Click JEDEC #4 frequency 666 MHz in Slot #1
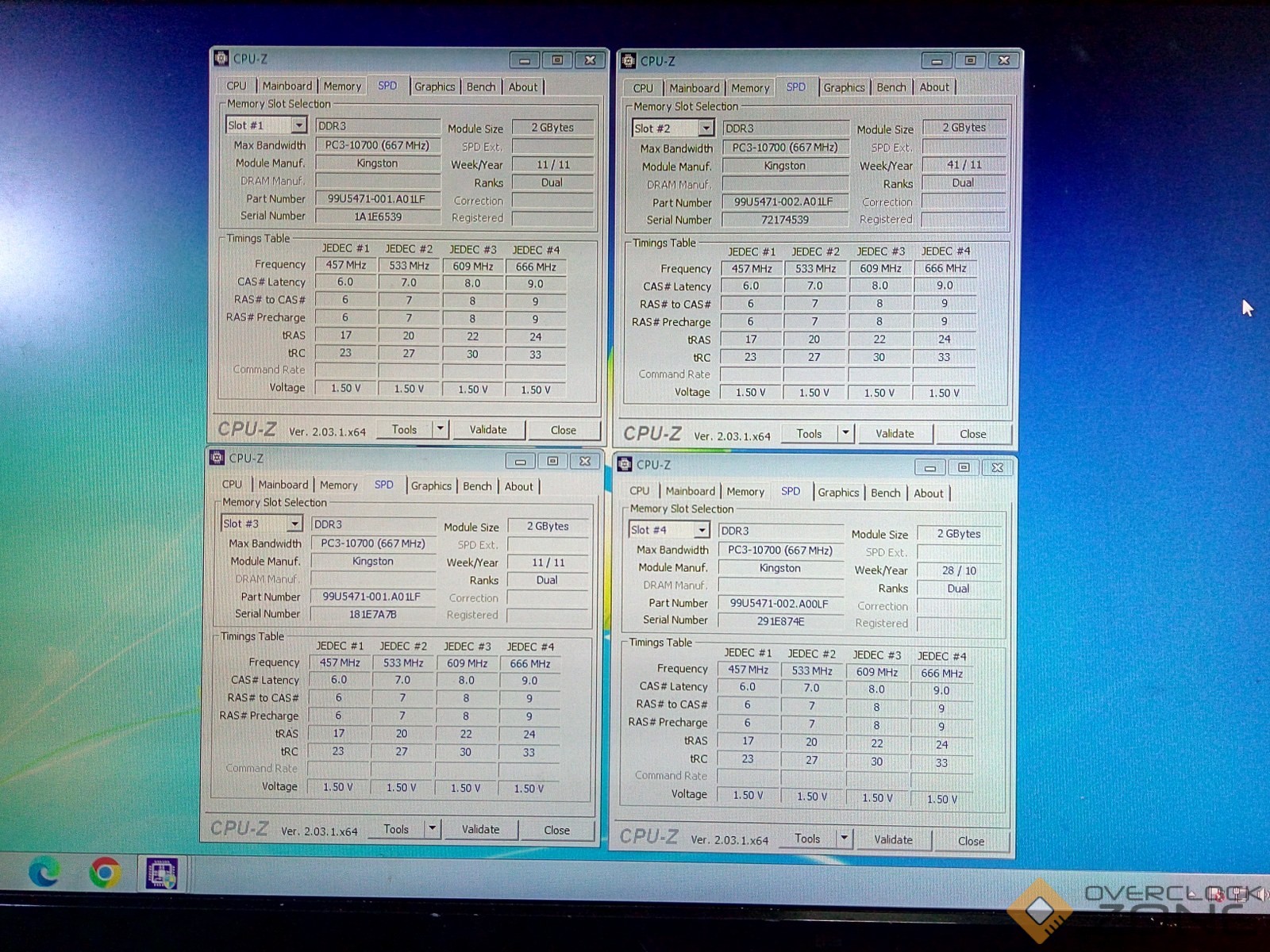The height and width of the screenshot is (952, 1270). (x=536, y=267)
